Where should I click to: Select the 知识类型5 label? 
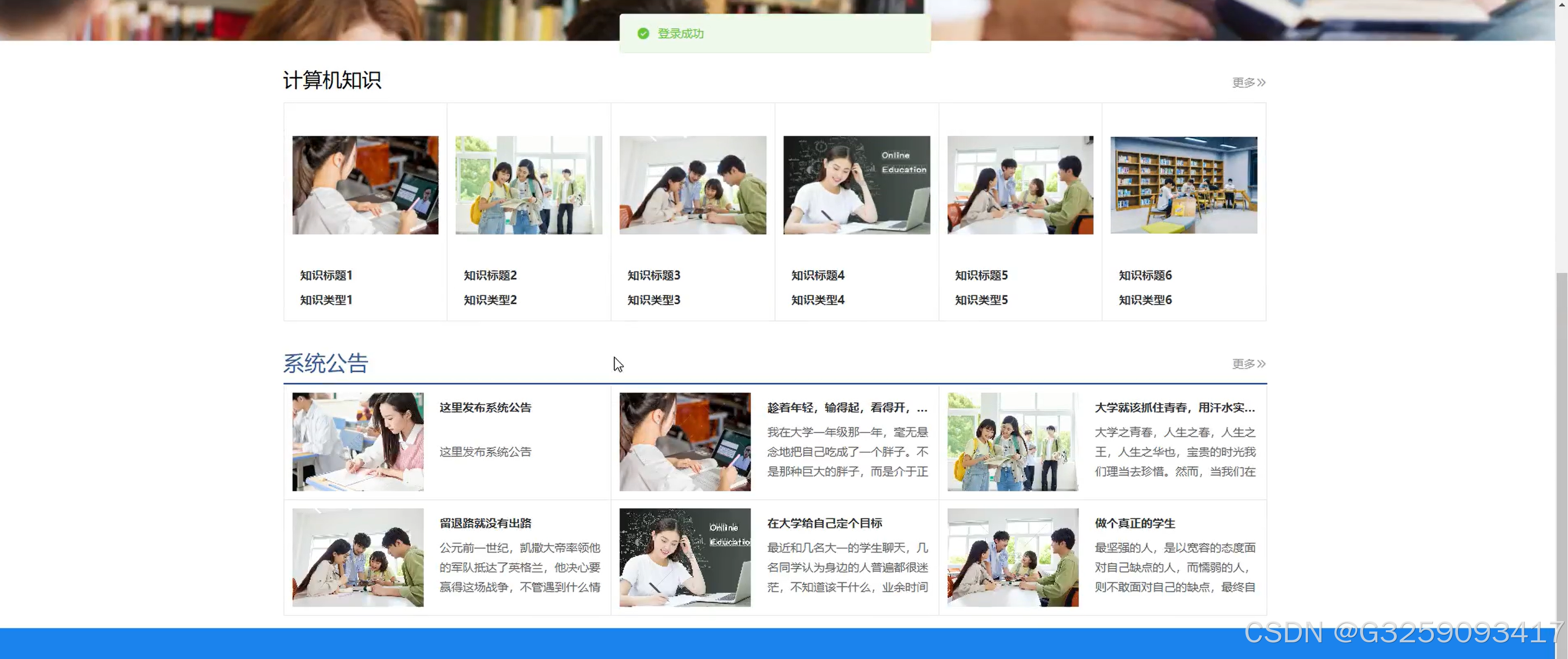tap(981, 300)
